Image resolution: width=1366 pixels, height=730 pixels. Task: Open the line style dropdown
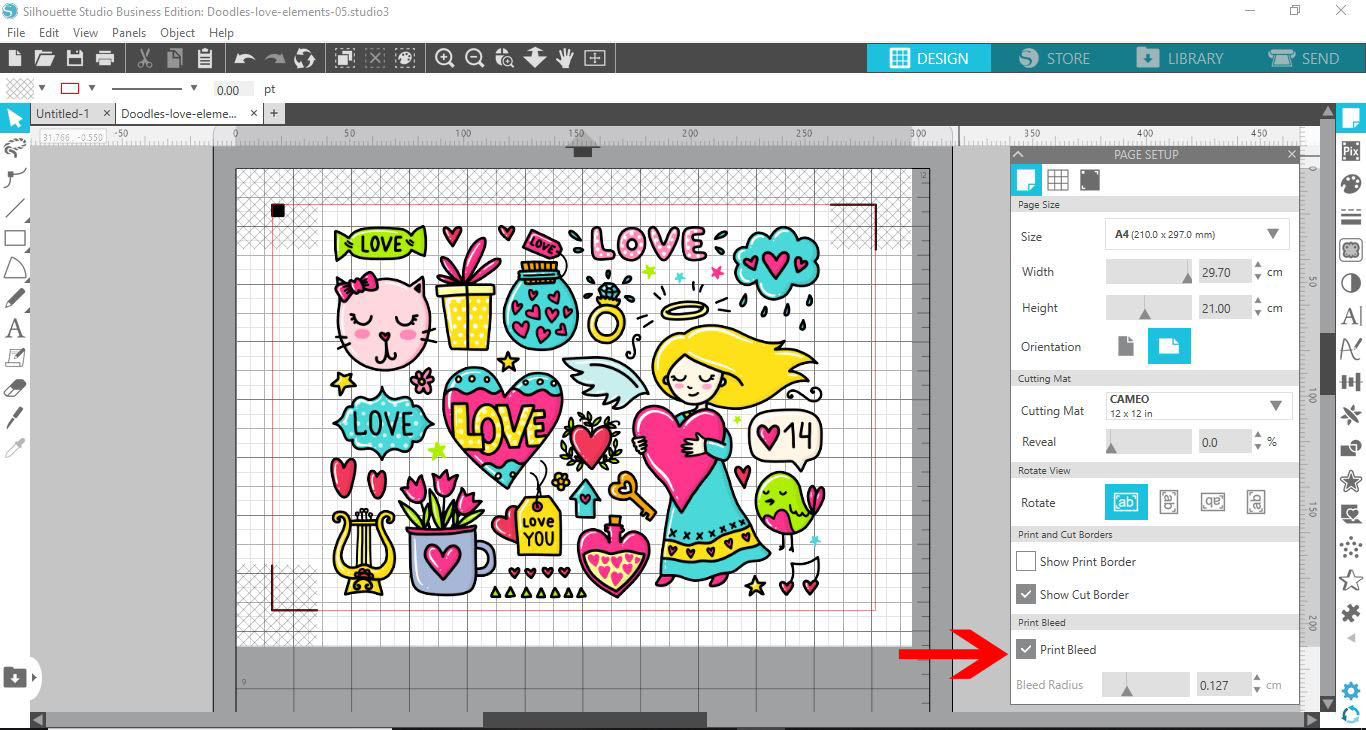pyautogui.click(x=193, y=88)
